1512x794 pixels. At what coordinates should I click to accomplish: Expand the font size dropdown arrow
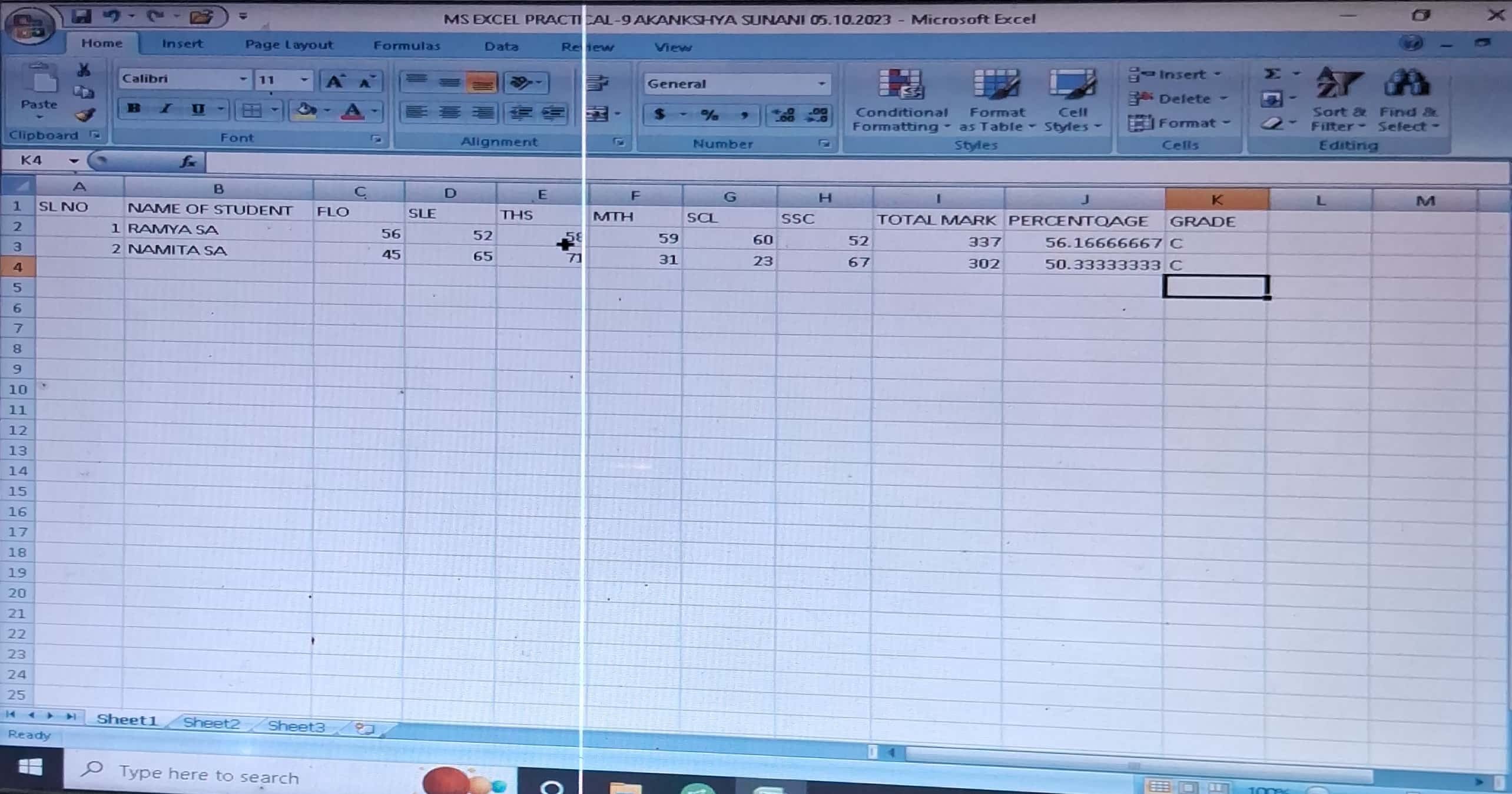click(304, 80)
